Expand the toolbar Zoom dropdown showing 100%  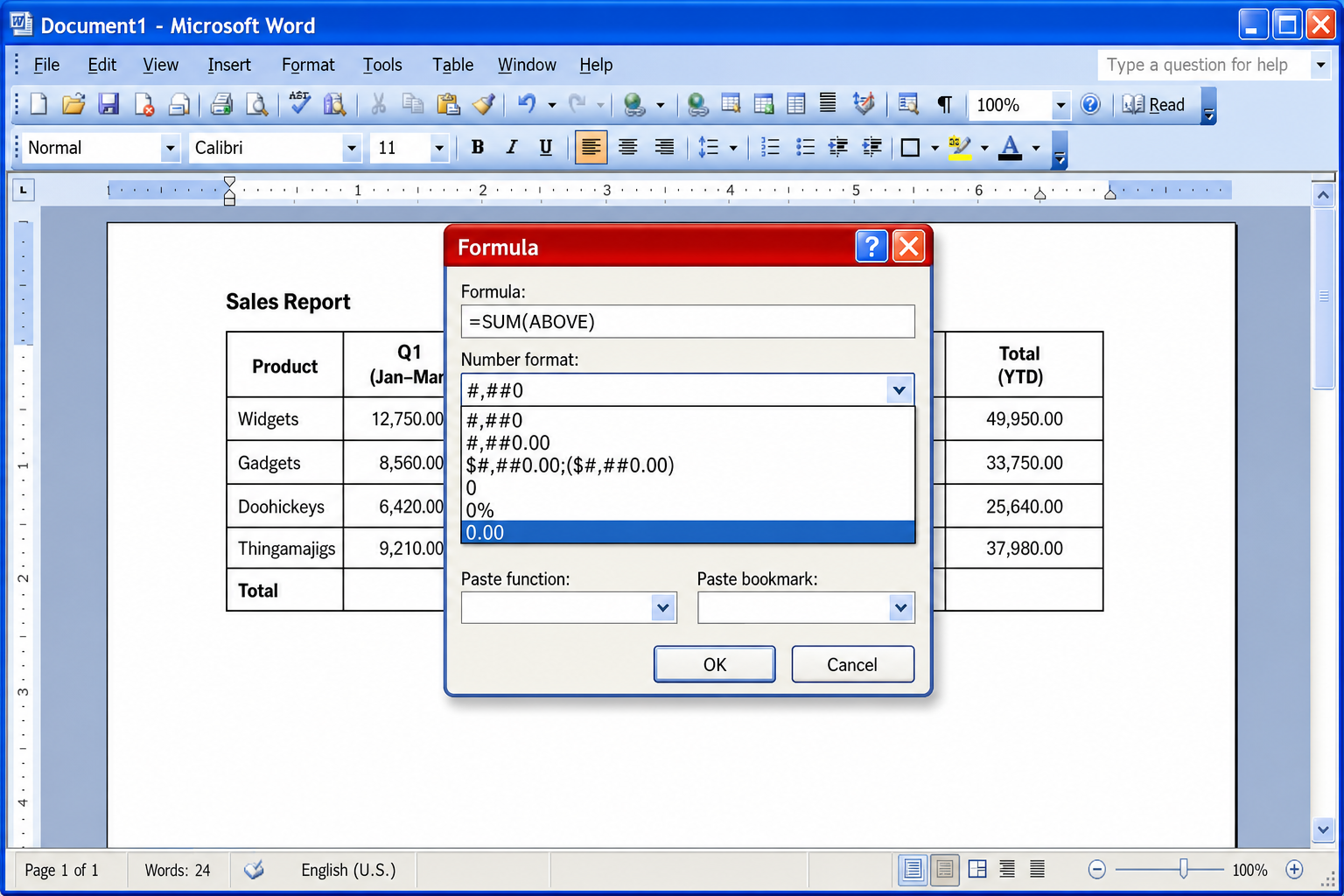pyautogui.click(x=1060, y=105)
